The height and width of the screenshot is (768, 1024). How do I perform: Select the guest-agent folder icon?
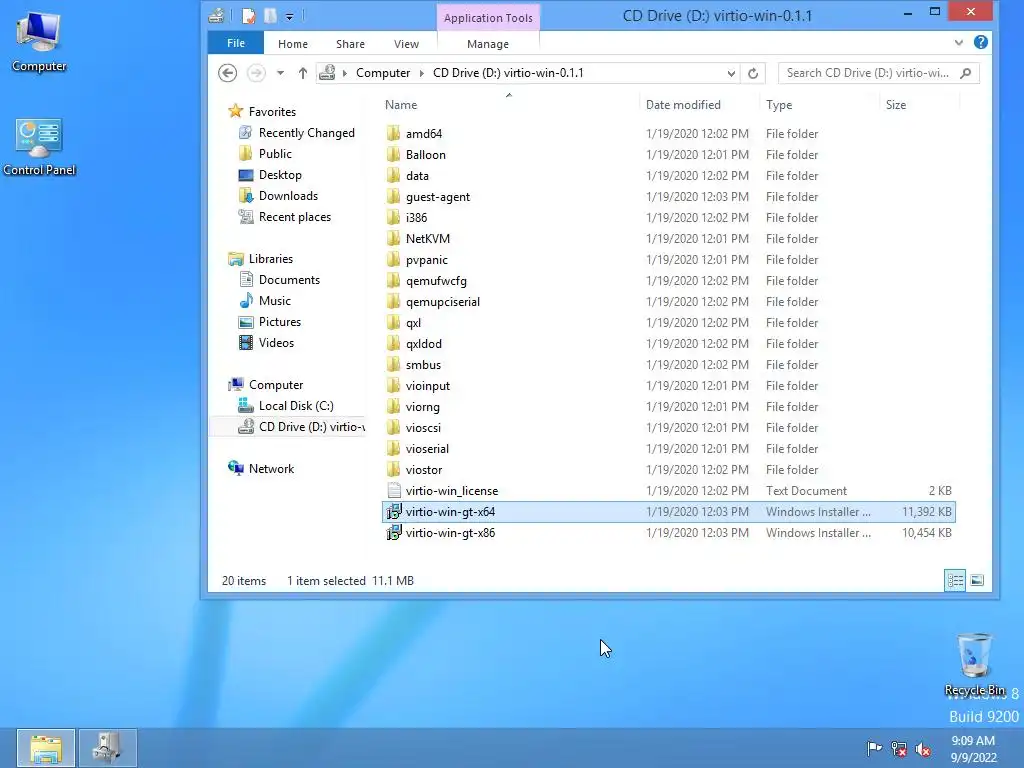point(393,197)
